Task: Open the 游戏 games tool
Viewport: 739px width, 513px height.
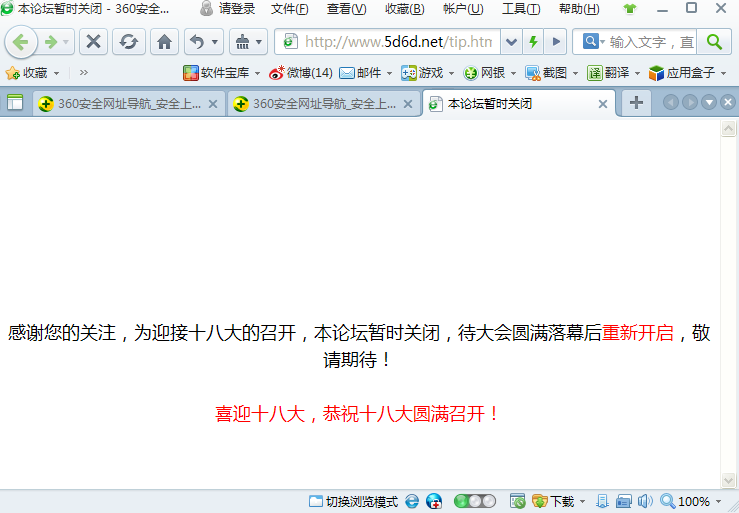Action: pyautogui.click(x=422, y=73)
